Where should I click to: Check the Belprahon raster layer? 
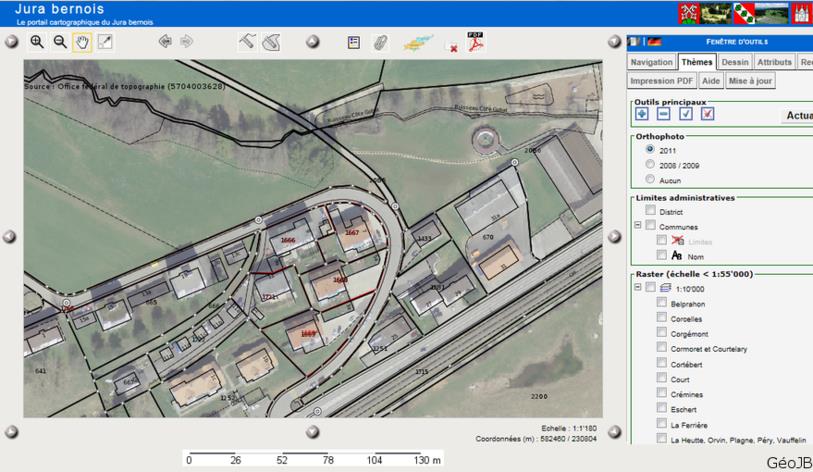point(661,302)
